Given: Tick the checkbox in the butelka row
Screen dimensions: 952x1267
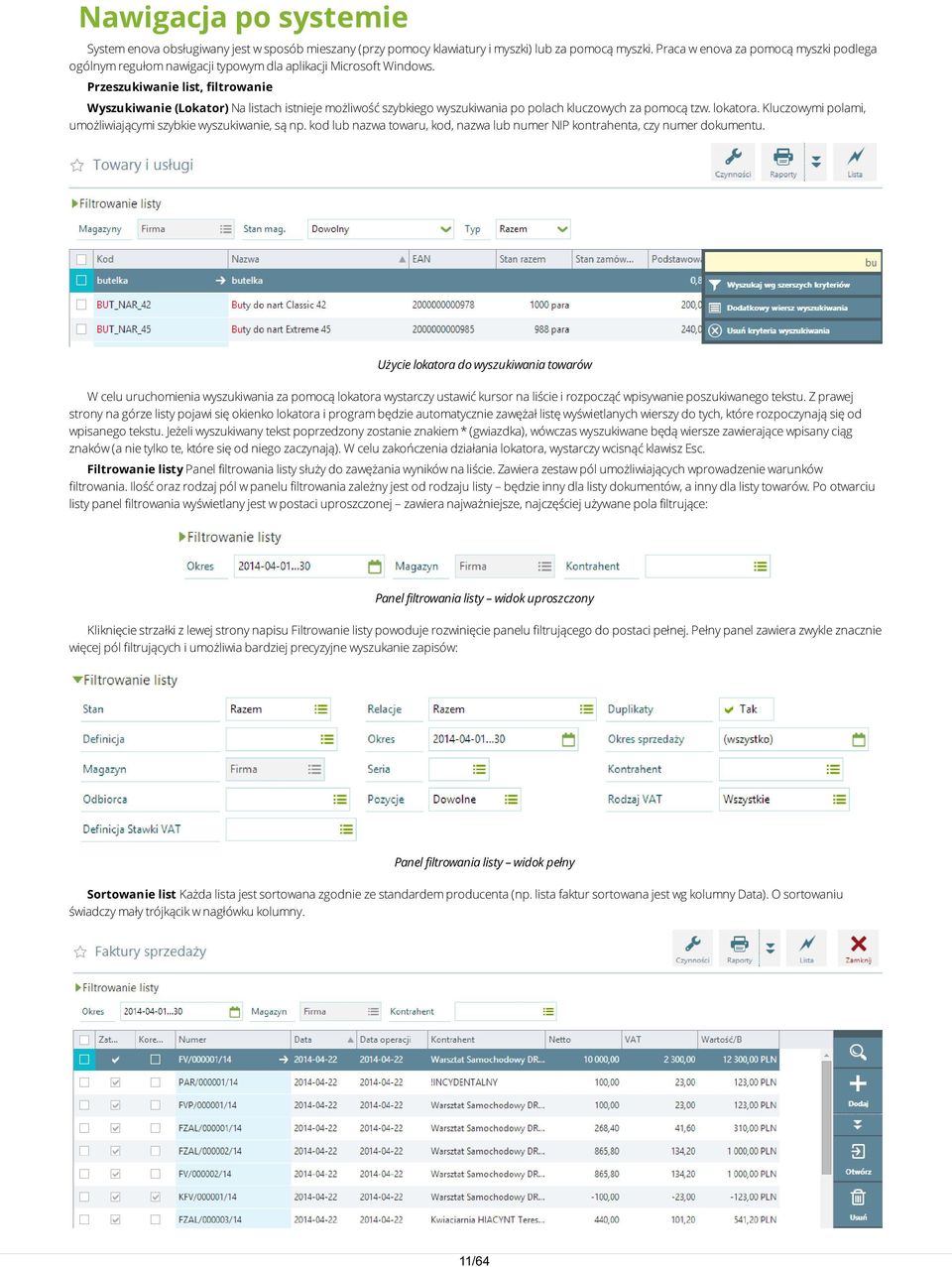Looking at the screenshot, I should click(x=81, y=281).
